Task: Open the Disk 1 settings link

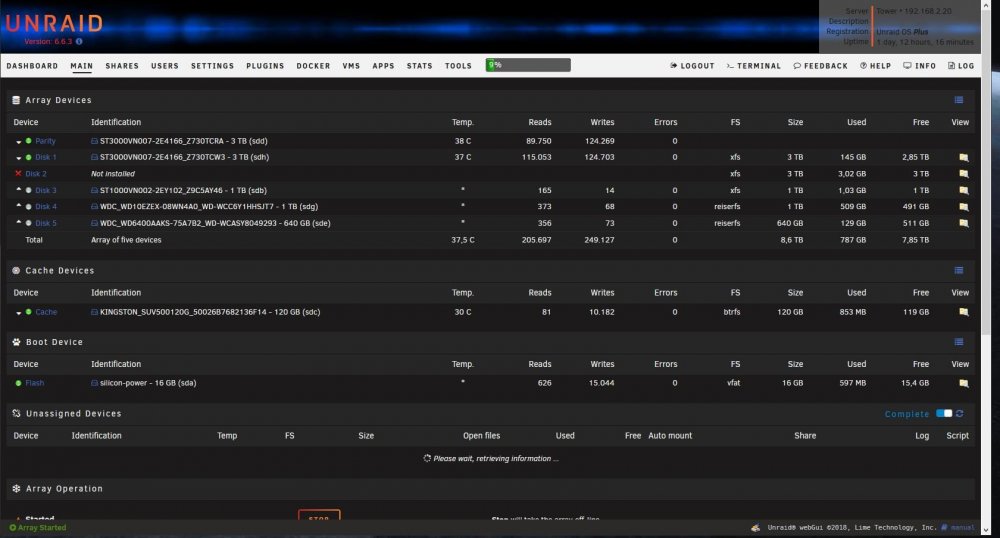Action: click(x=45, y=157)
